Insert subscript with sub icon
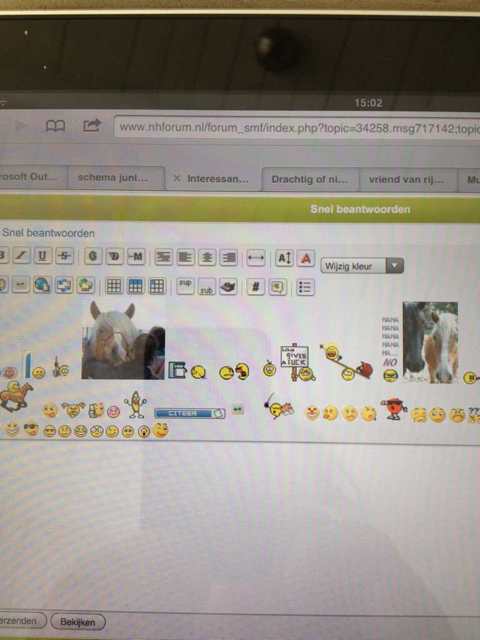Viewport: 480px width, 640px height. (207, 287)
